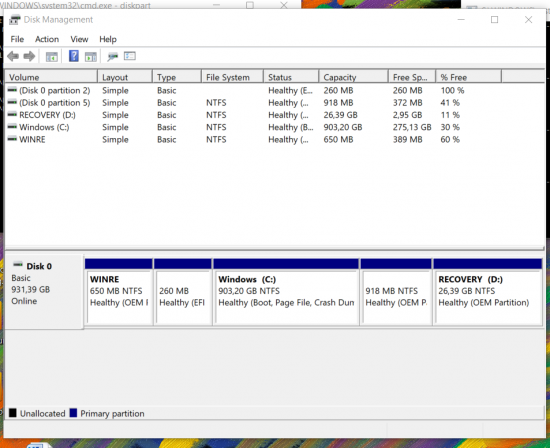This screenshot has height=448, width=550.
Task: Sort by the Capacity column header
Action: pyautogui.click(x=354, y=77)
